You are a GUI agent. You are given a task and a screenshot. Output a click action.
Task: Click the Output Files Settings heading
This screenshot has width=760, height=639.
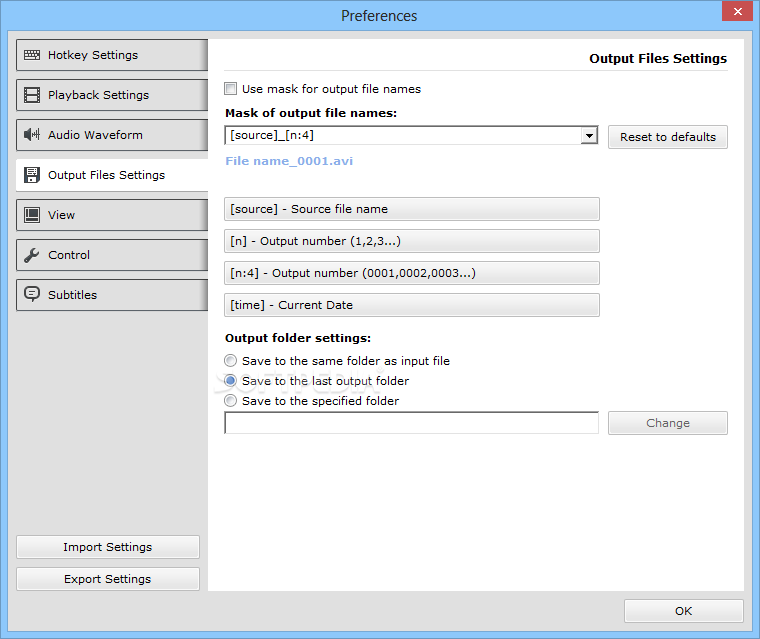point(658,59)
